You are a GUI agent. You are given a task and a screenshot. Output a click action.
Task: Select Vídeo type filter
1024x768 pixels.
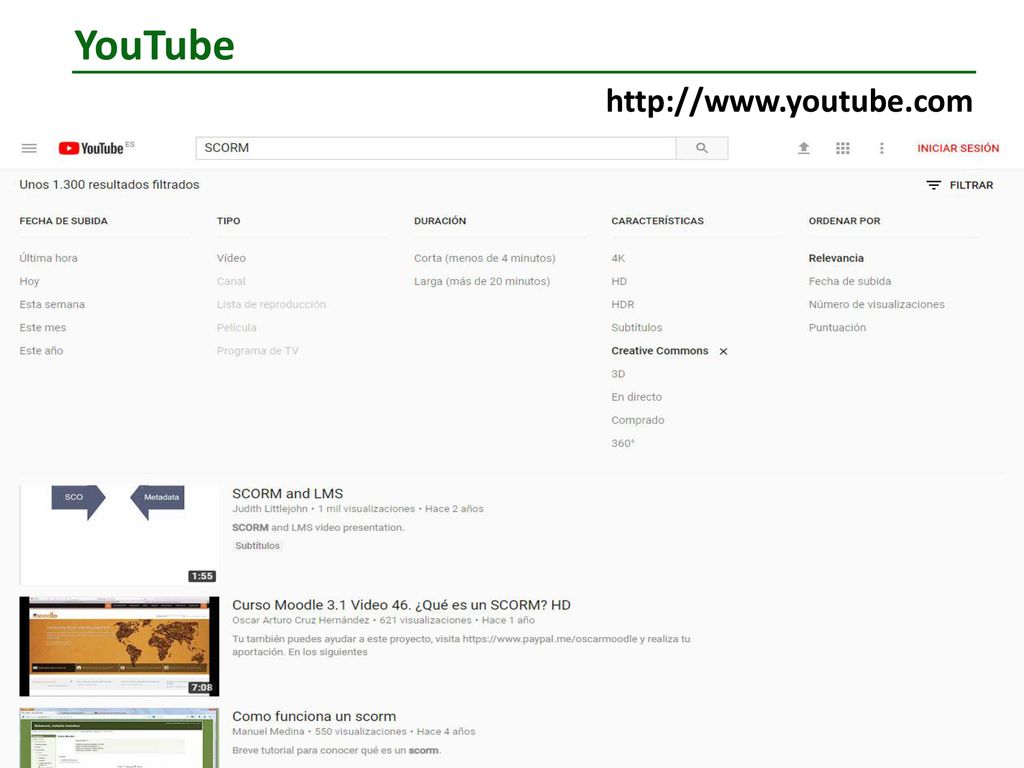coord(231,258)
